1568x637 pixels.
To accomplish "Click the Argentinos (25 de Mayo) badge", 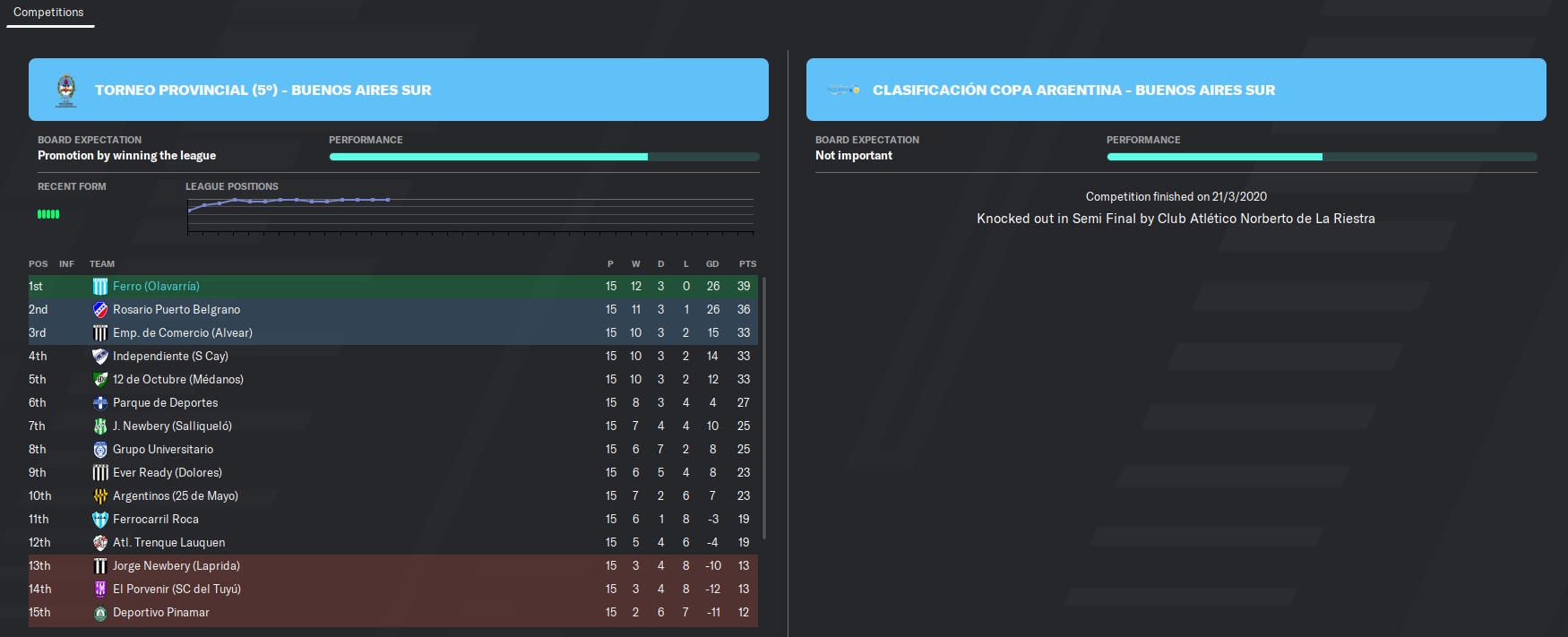I will 100,496.
